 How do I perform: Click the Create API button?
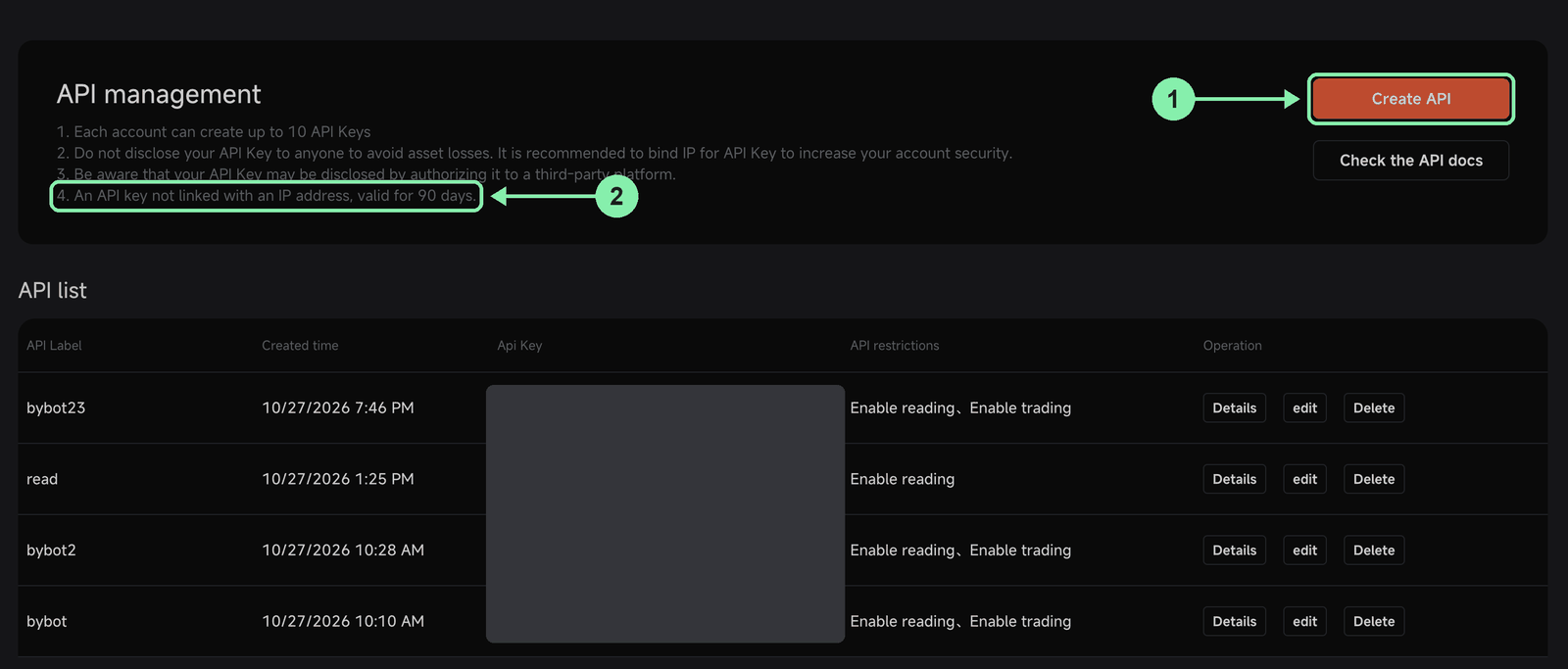pyautogui.click(x=1411, y=99)
